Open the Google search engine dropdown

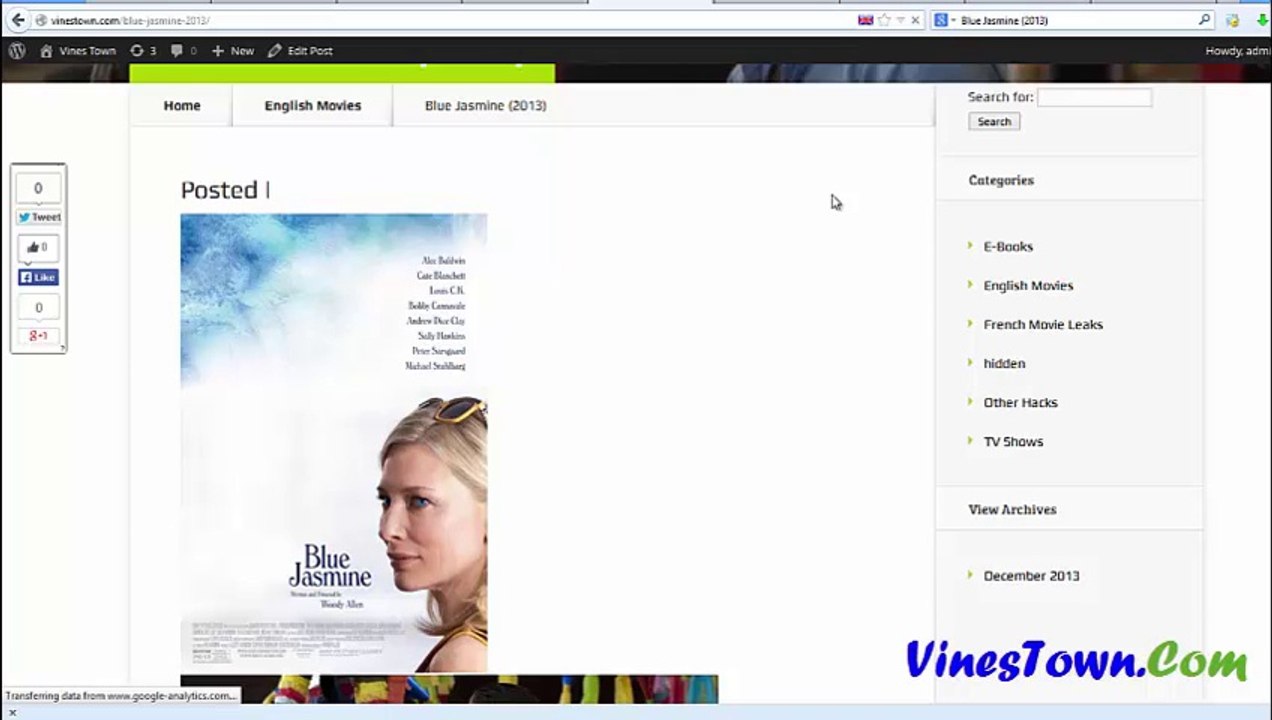[x=945, y=20]
